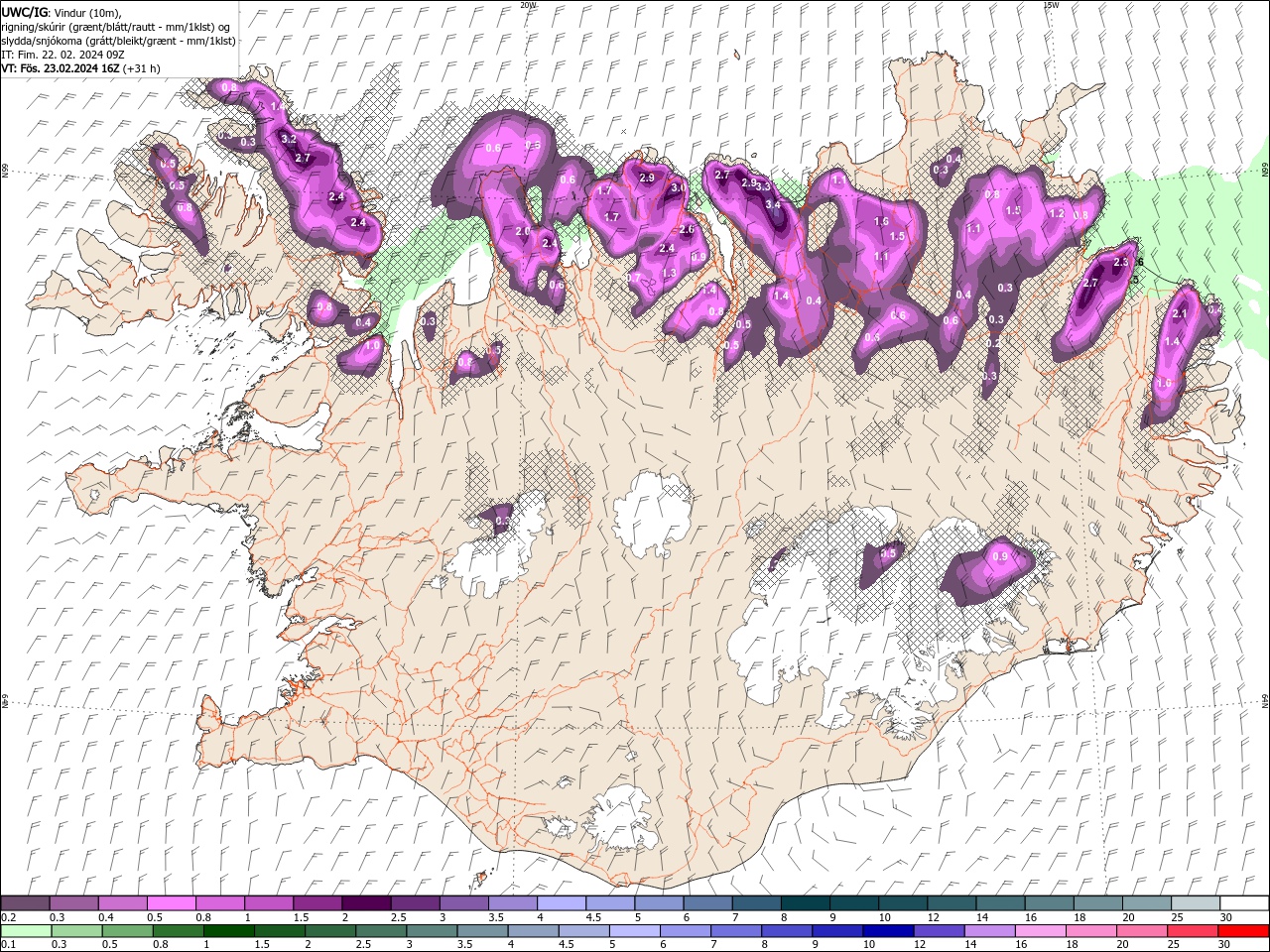
Task: Click the "Vindur (10m)" header text
Action: click(x=87, y=12)
